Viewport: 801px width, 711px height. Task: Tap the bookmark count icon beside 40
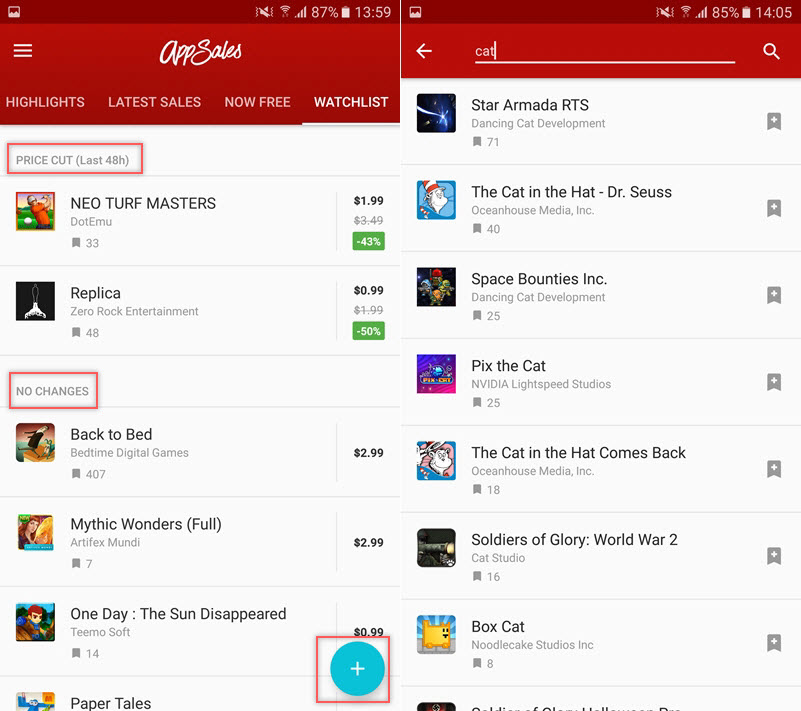point(477,228)
